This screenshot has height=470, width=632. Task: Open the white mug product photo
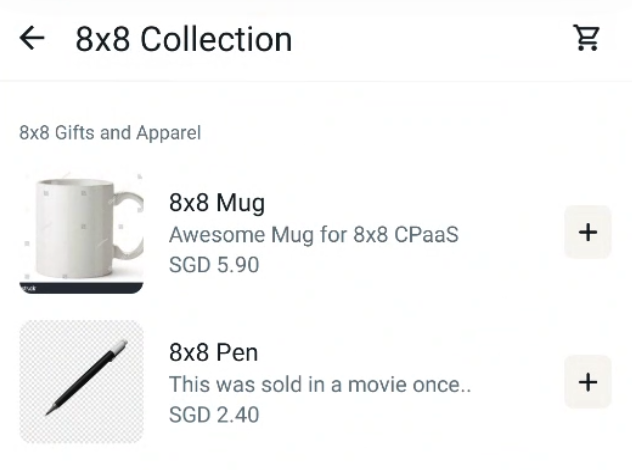pos(81,232)
